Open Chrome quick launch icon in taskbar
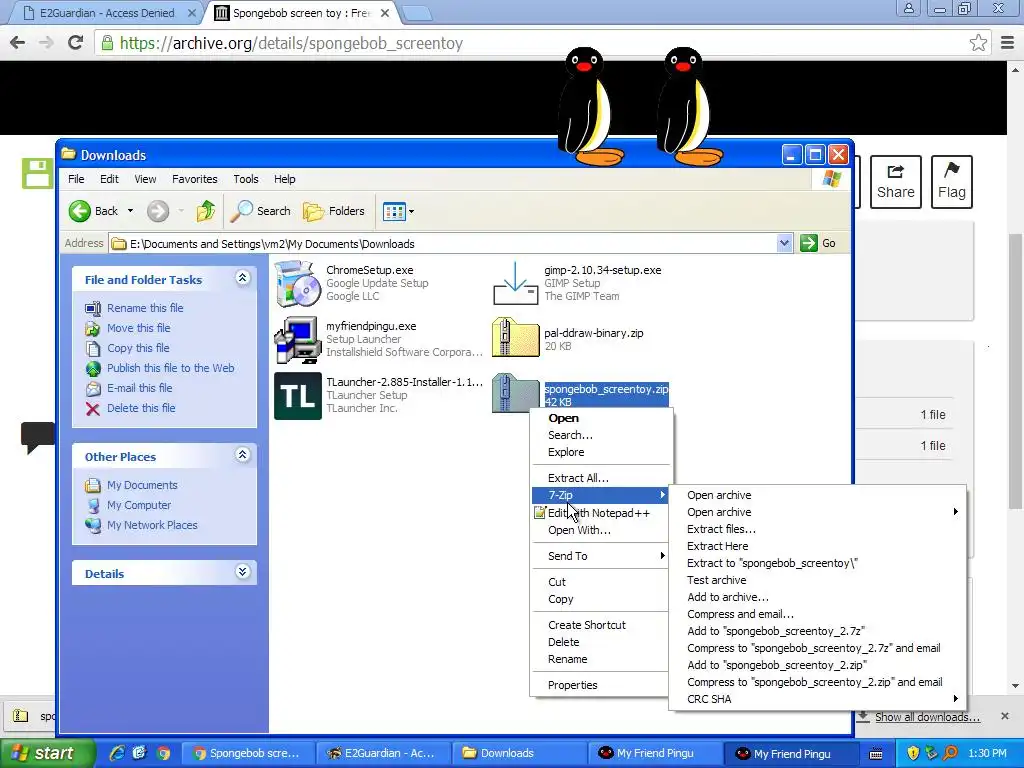 (x=163, y=753)
